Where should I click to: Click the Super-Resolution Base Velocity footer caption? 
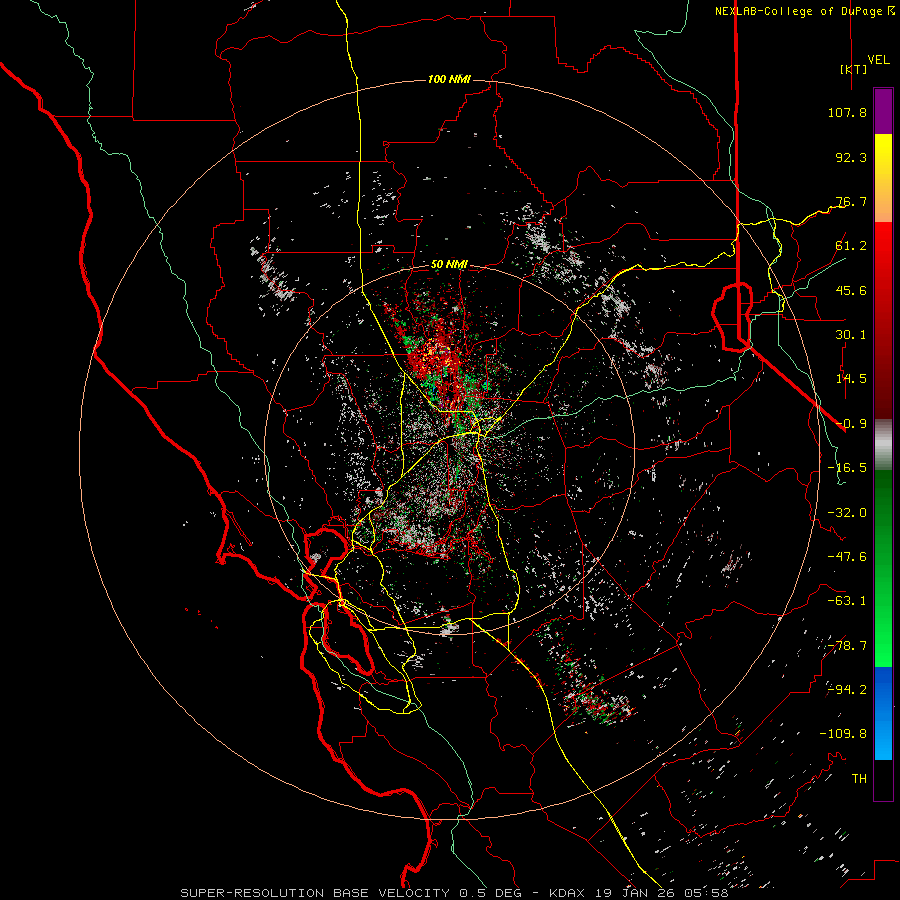[454, 893]
